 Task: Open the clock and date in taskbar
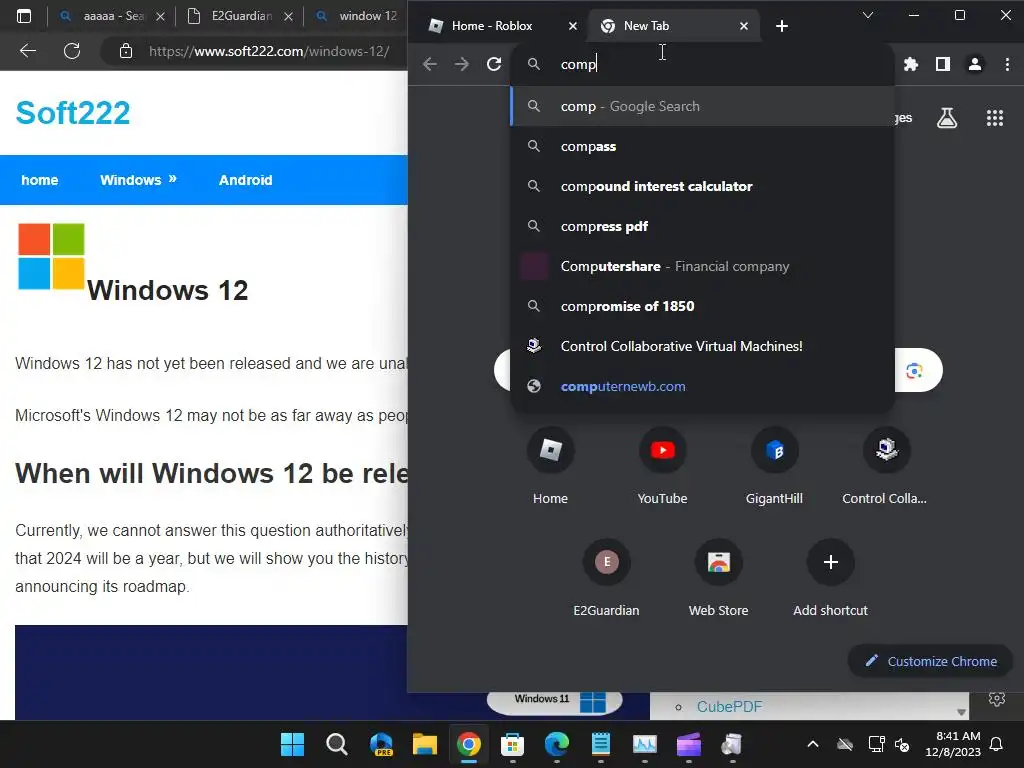(x=953, y=744)
